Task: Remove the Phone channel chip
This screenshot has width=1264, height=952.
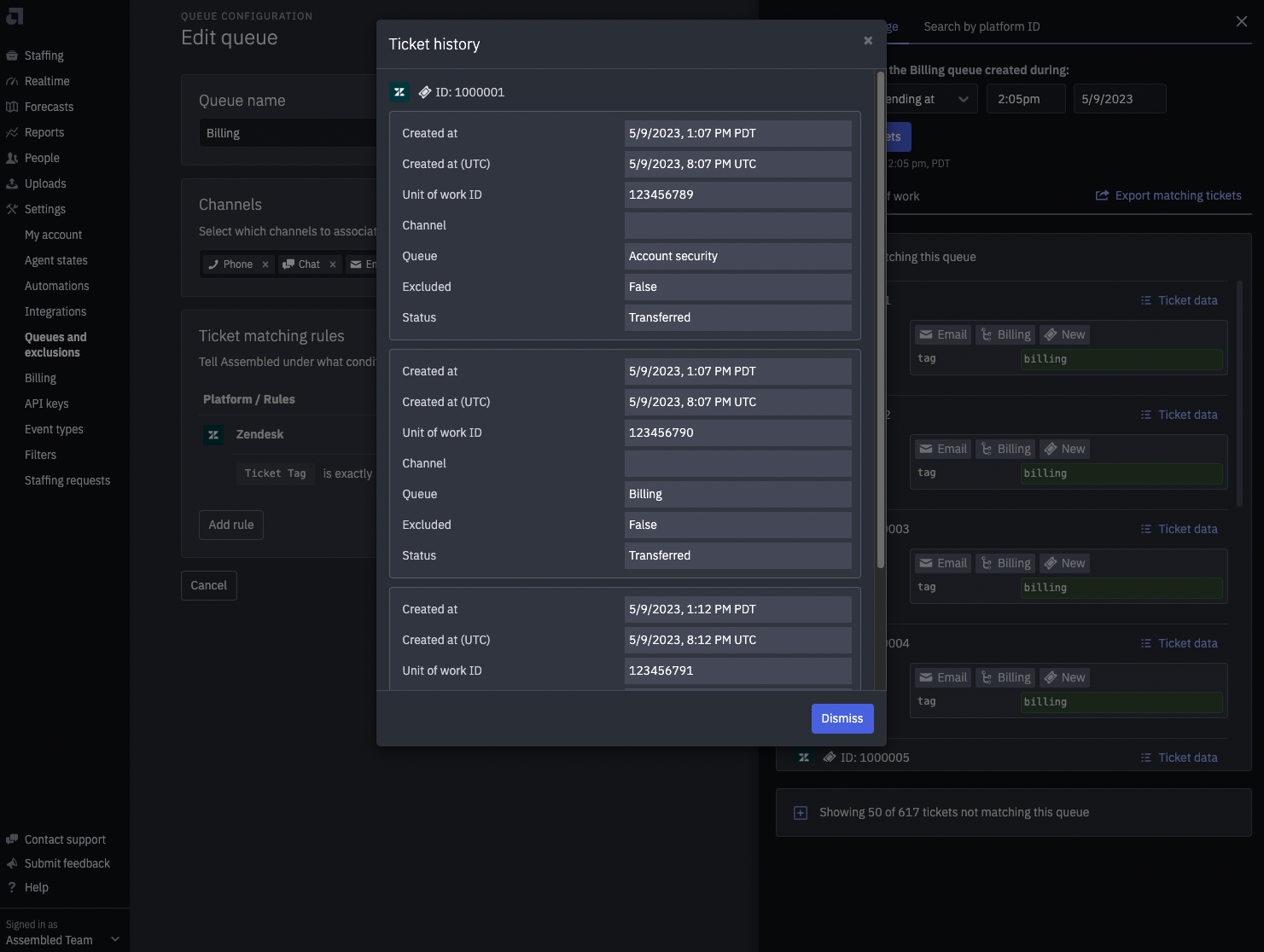Action: click(x=265, y=264)
